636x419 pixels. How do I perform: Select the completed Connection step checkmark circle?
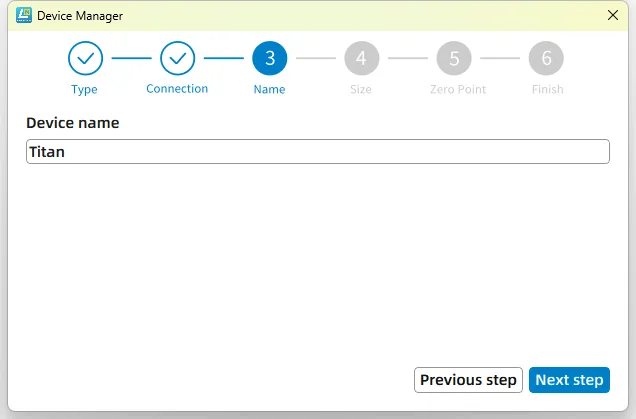click(177, 58)
